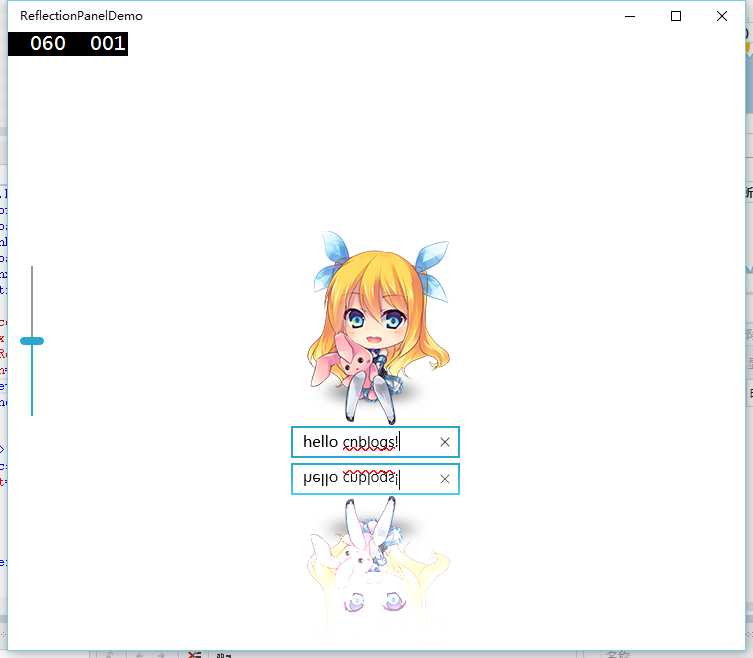753x658 pixels.
Task: Click the vertical slider thumb
Action: point(32,341)
